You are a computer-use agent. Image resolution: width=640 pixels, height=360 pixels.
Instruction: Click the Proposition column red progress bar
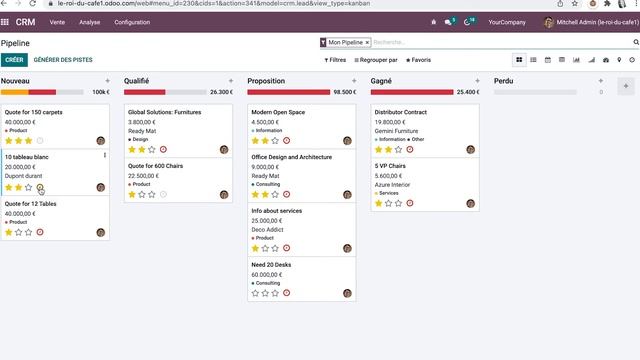tap(289, 92)
